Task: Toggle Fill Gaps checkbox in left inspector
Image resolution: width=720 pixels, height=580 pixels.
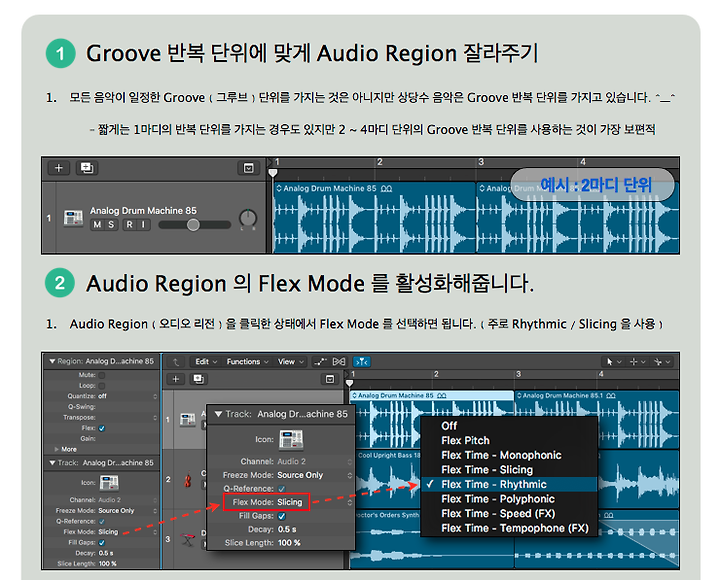Action: coord(101,542)
